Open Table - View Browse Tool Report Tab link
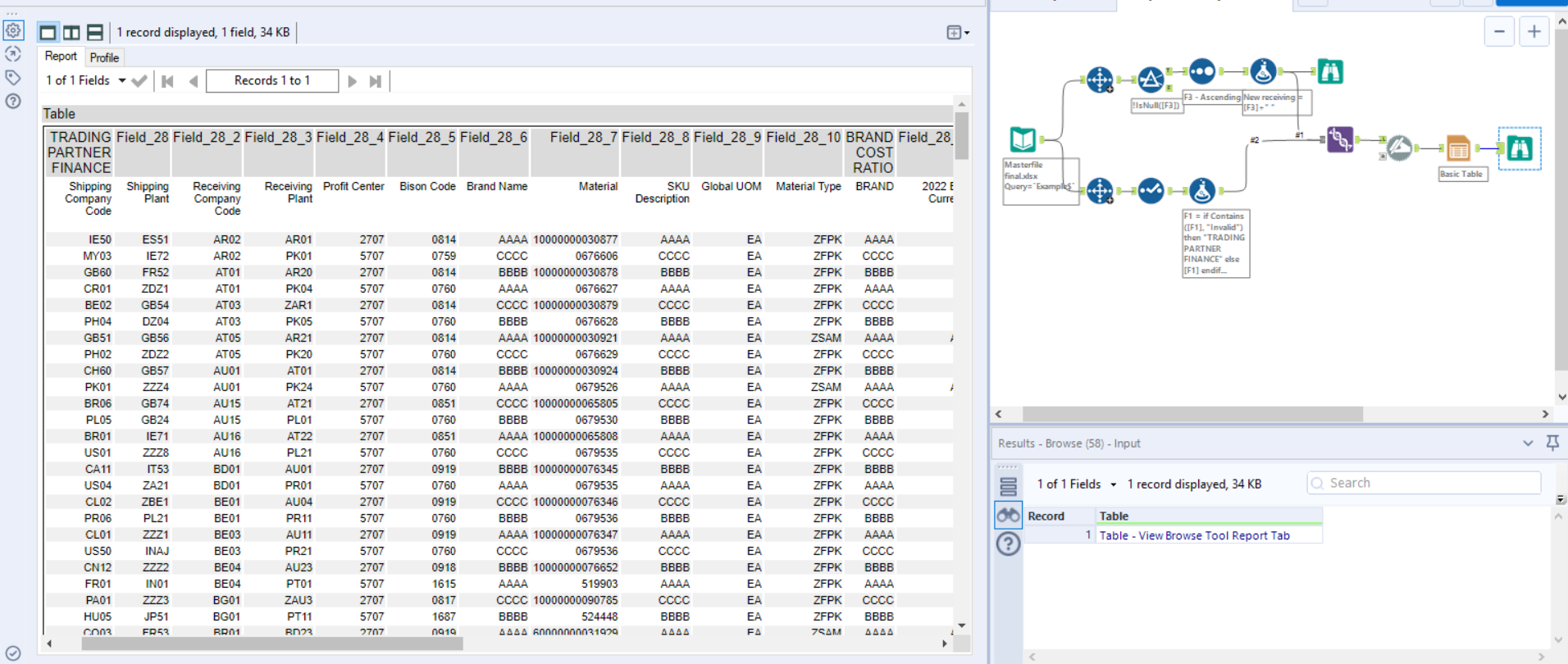1568x664 pixels. tap(1194, 535)
